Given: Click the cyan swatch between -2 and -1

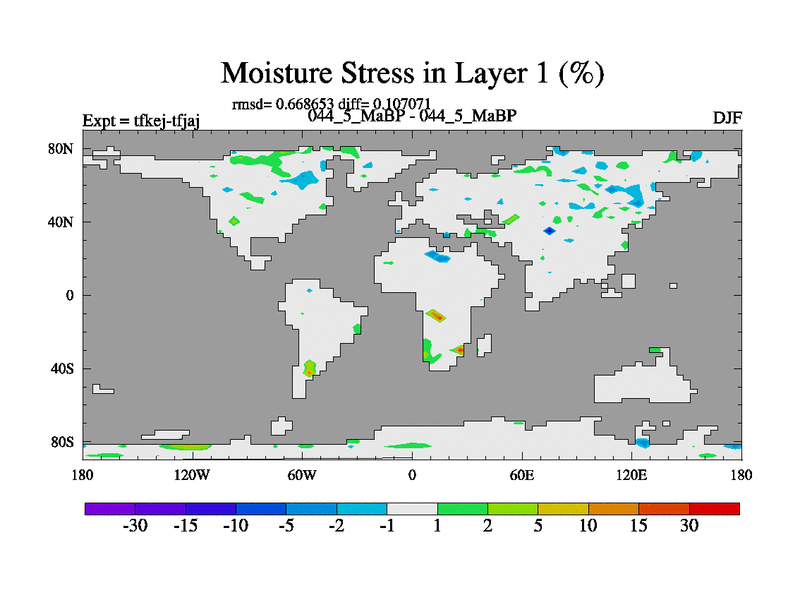Looking at the screenshot, I should click(362, 509).
